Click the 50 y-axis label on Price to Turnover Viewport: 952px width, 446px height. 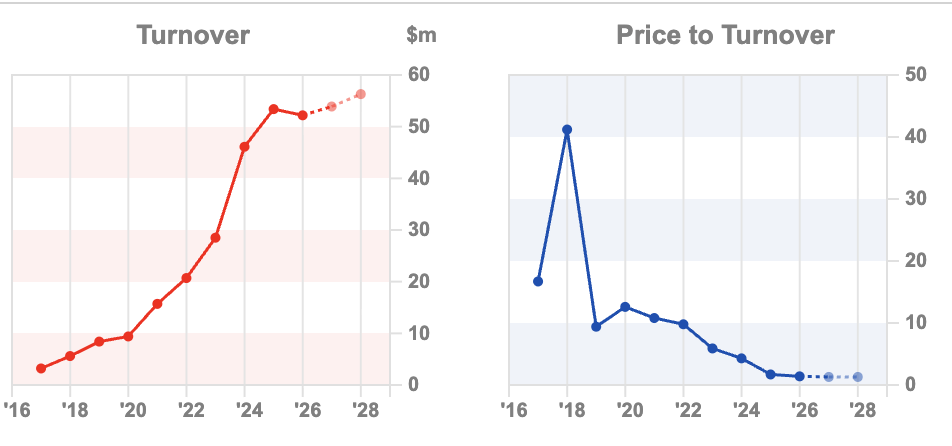click(x=914, y=75)
